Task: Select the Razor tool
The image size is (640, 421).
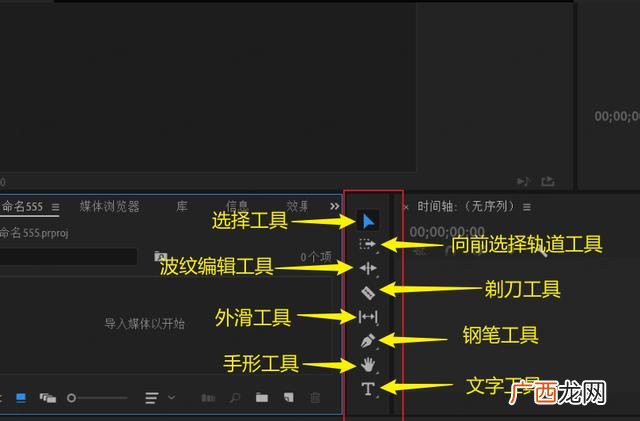Action: [x=368, y=293]
